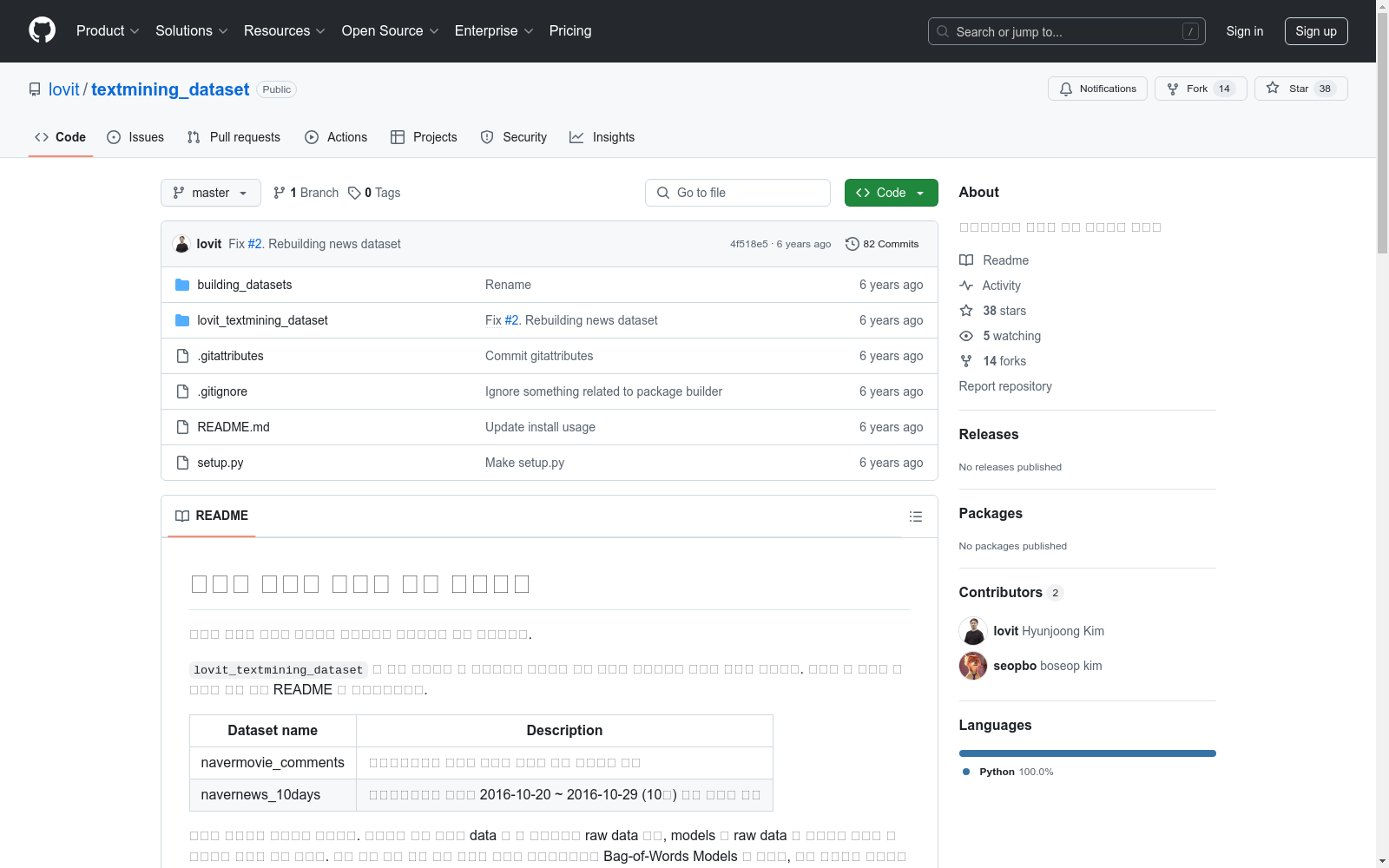This screenshot has height=868, width=1389.
Task: Switch to the Projects tab
Action: 424,137
